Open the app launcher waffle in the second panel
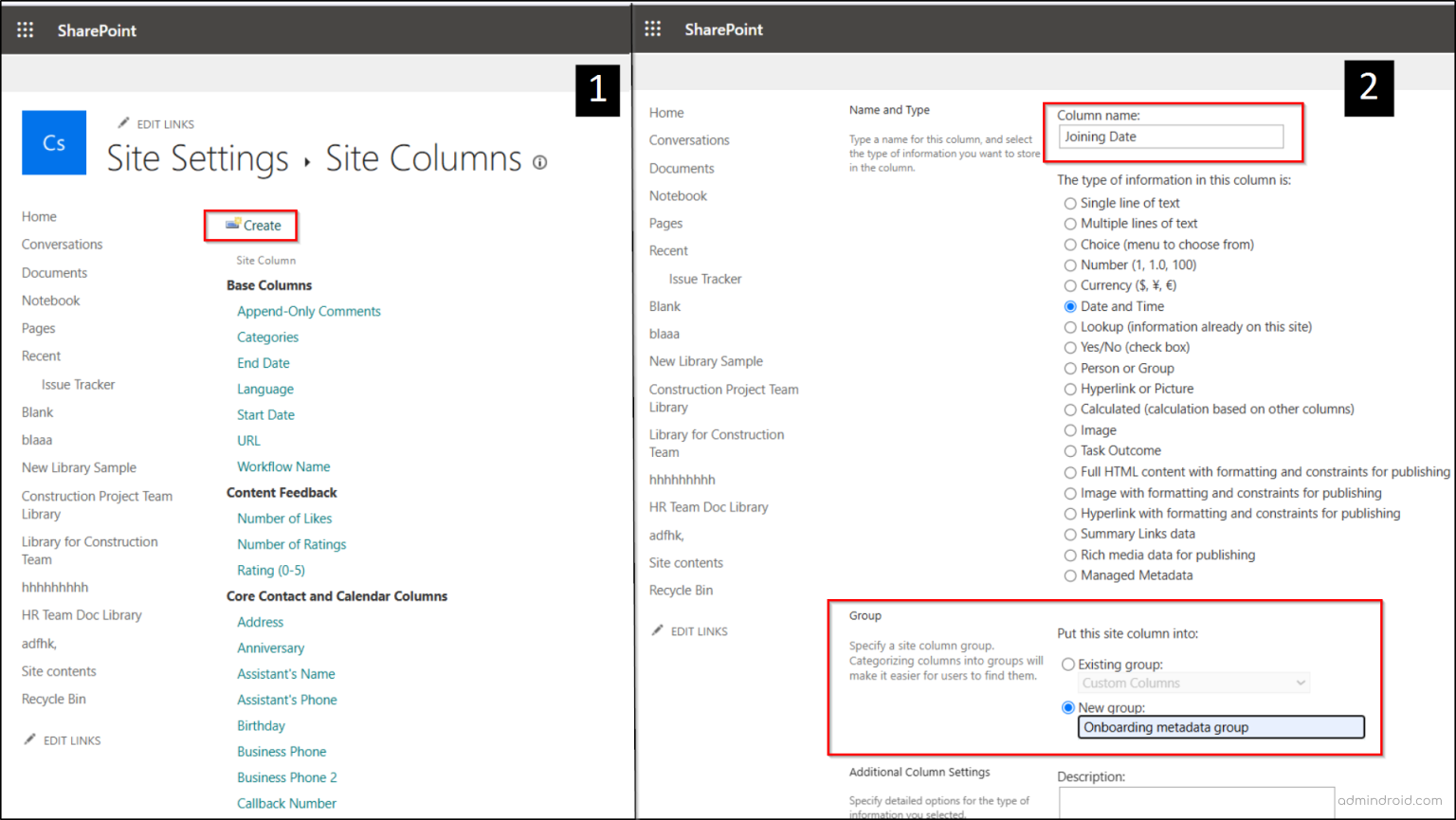This screenshot has width=1456, height=820. coord(653,29)
